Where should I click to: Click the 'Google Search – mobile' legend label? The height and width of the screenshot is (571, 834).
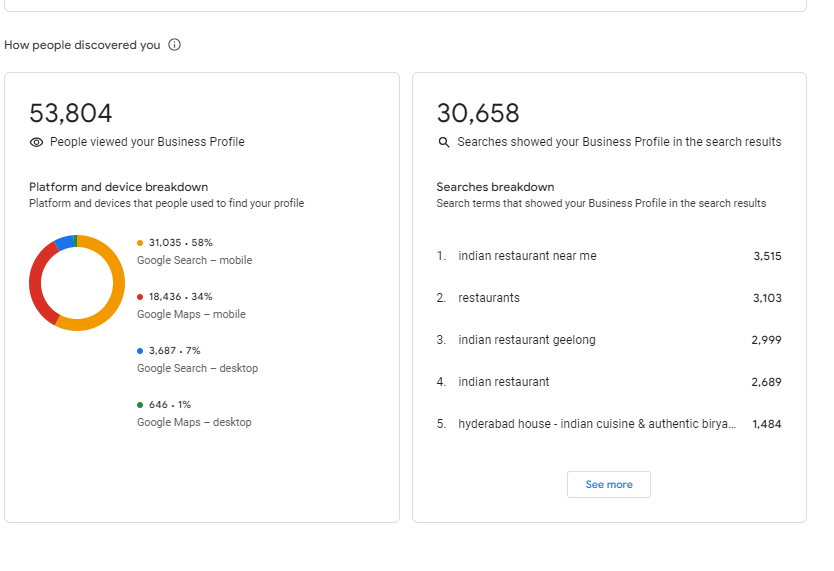194,260
